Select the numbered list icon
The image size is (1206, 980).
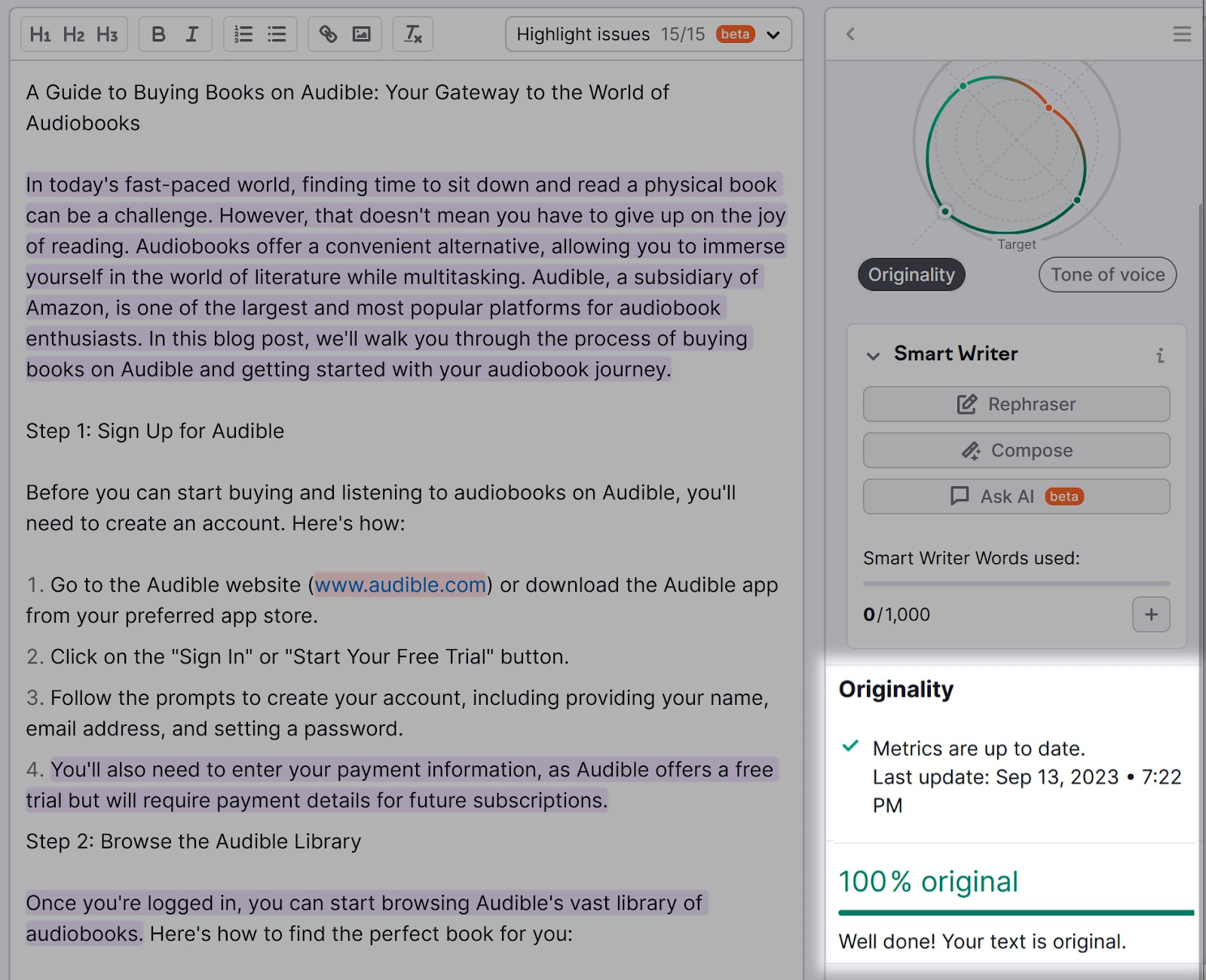click(x=243, y=34)
